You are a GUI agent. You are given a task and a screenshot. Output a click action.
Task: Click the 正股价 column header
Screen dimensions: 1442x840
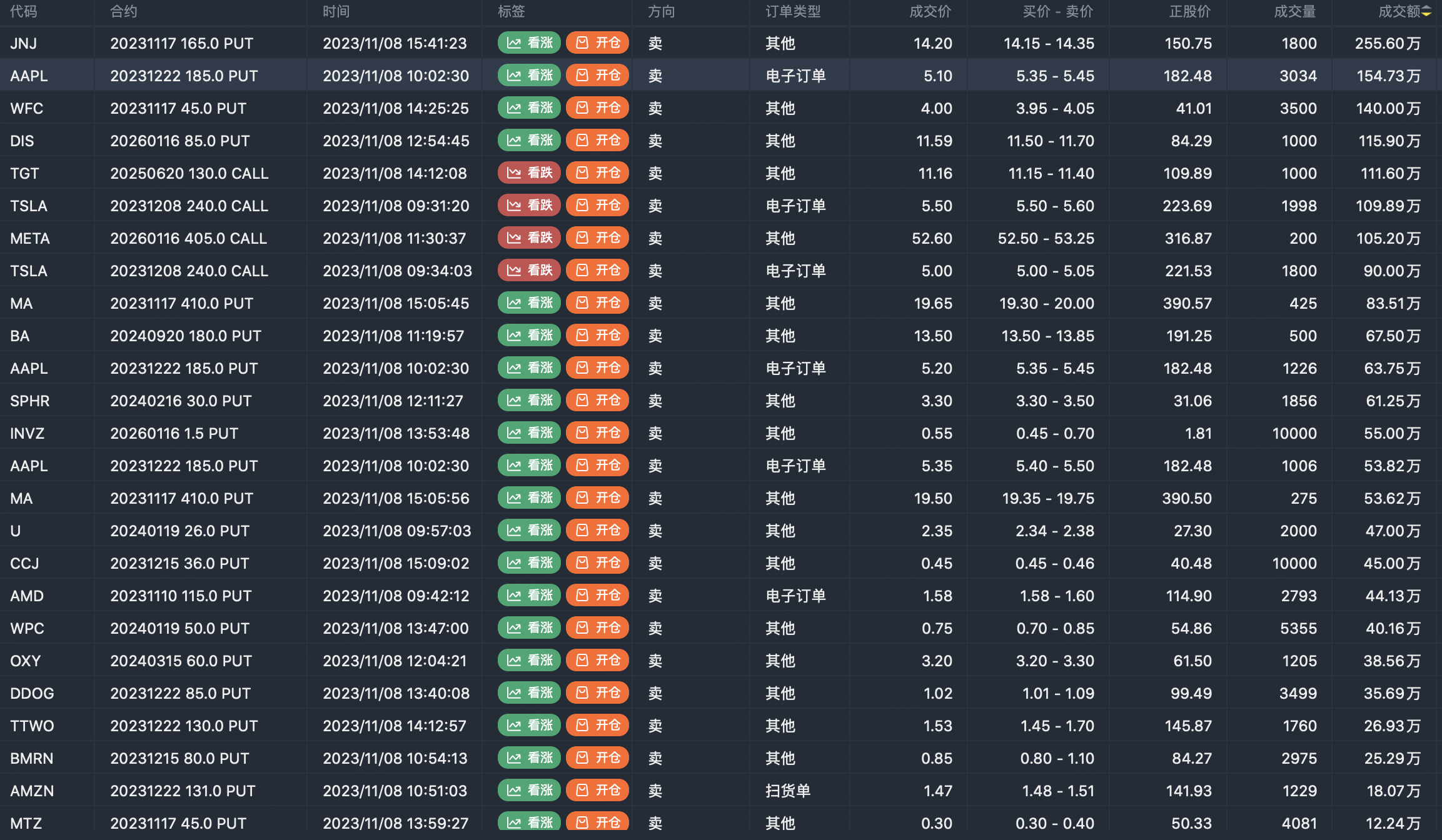pos(1190,12)
